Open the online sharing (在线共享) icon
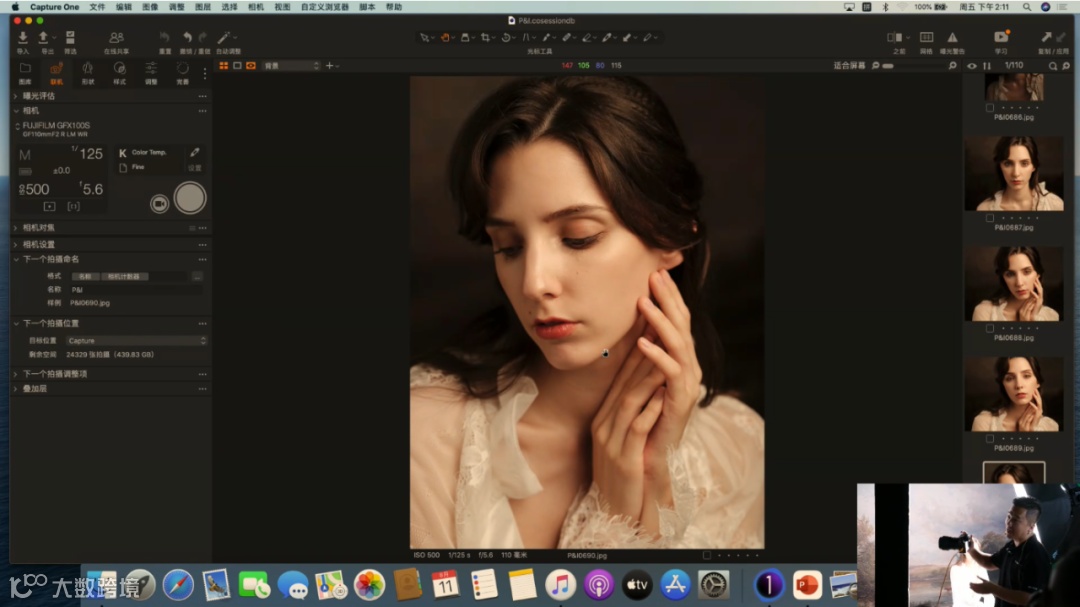The width and height of the screenshot is (1080, 607). pyautogui.click(x=116, y=38)
